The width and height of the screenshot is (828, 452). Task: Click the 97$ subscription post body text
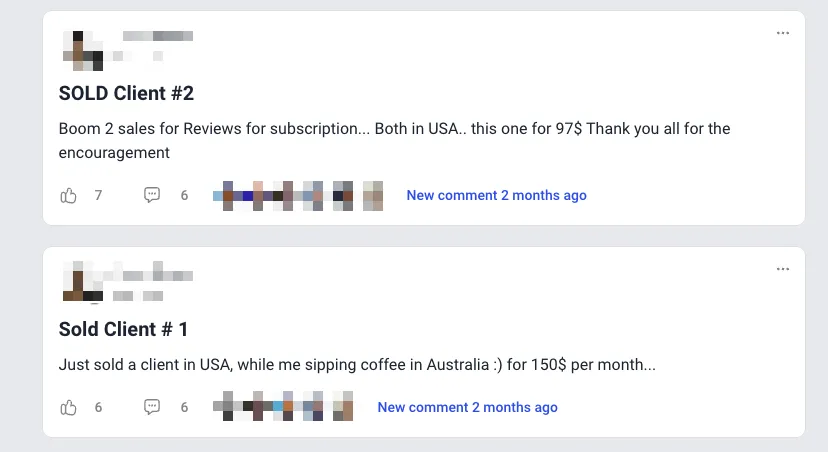click(394, 140)
